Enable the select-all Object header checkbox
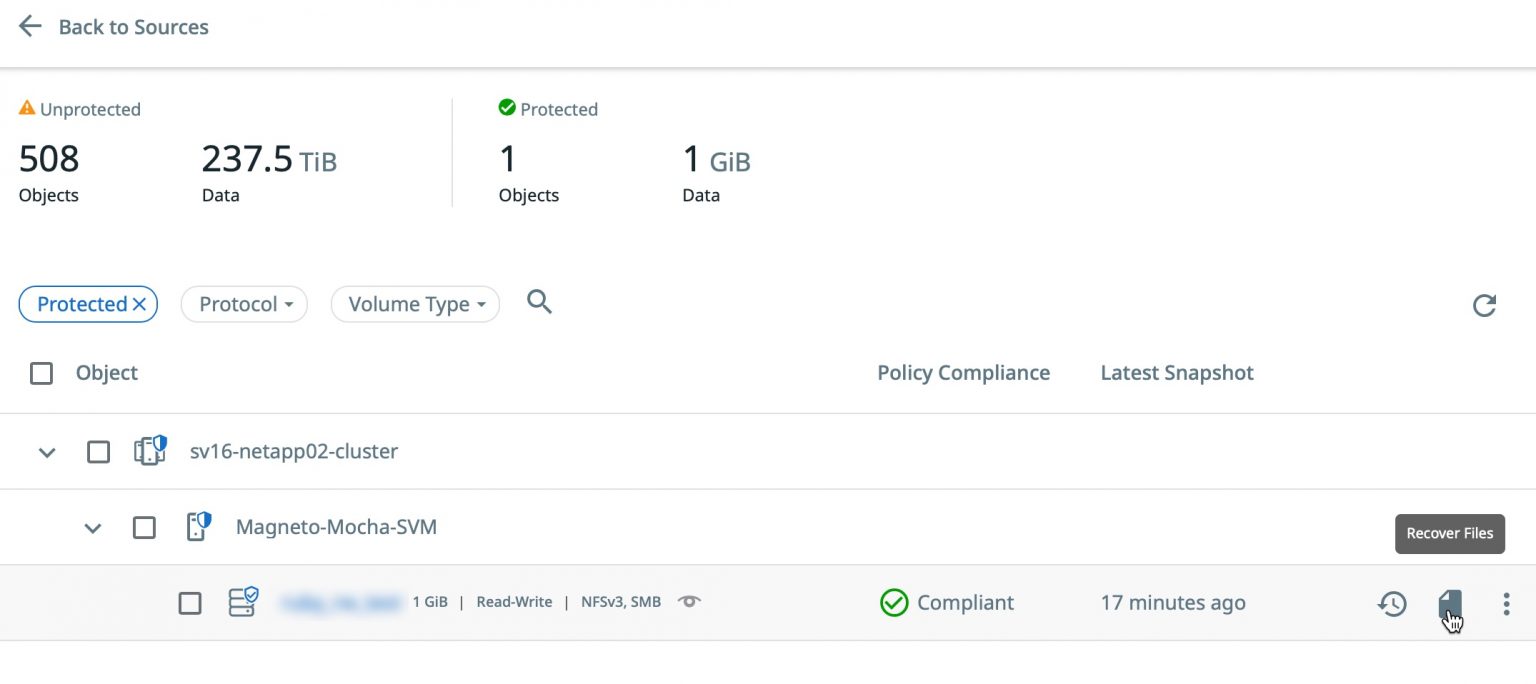 [x=41, y=372]
